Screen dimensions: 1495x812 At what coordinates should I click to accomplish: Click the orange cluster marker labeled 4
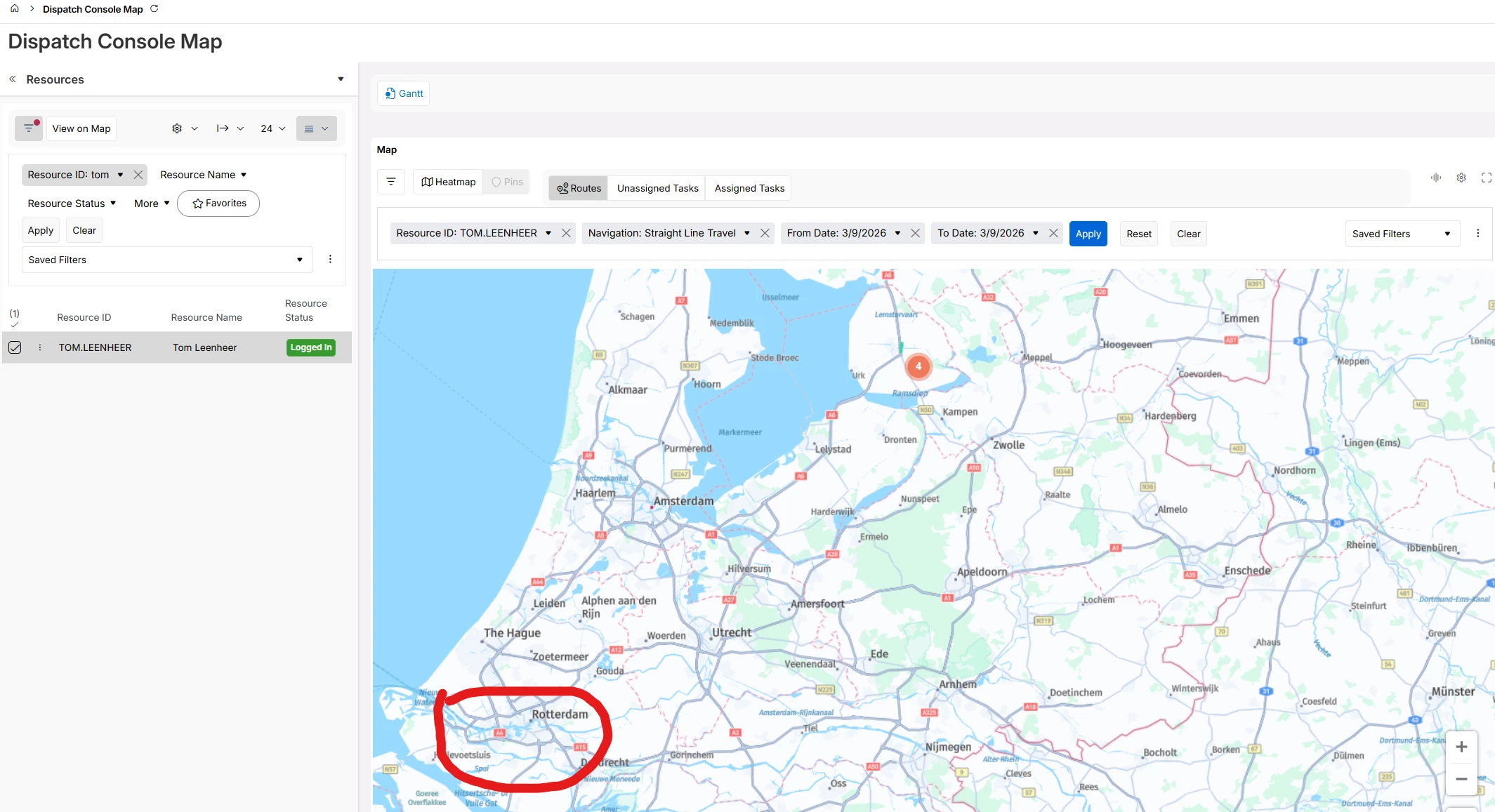coord(918,366)
